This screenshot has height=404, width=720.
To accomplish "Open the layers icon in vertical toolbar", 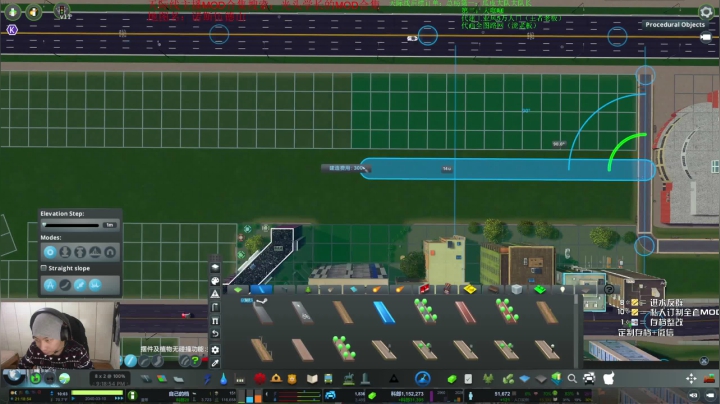I will pyautogui.click(x=215, y=267).
